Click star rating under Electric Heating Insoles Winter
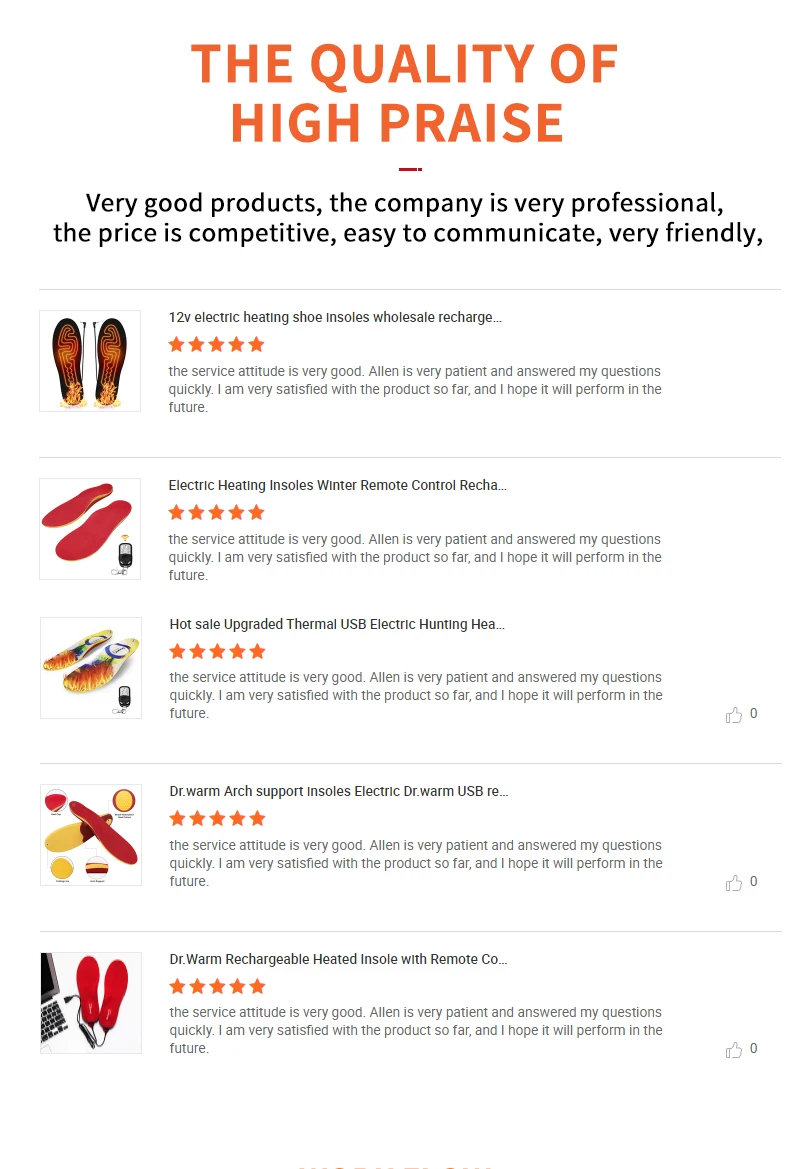The height and width of the screenshot is (1169, 790). tap(216, 513)
